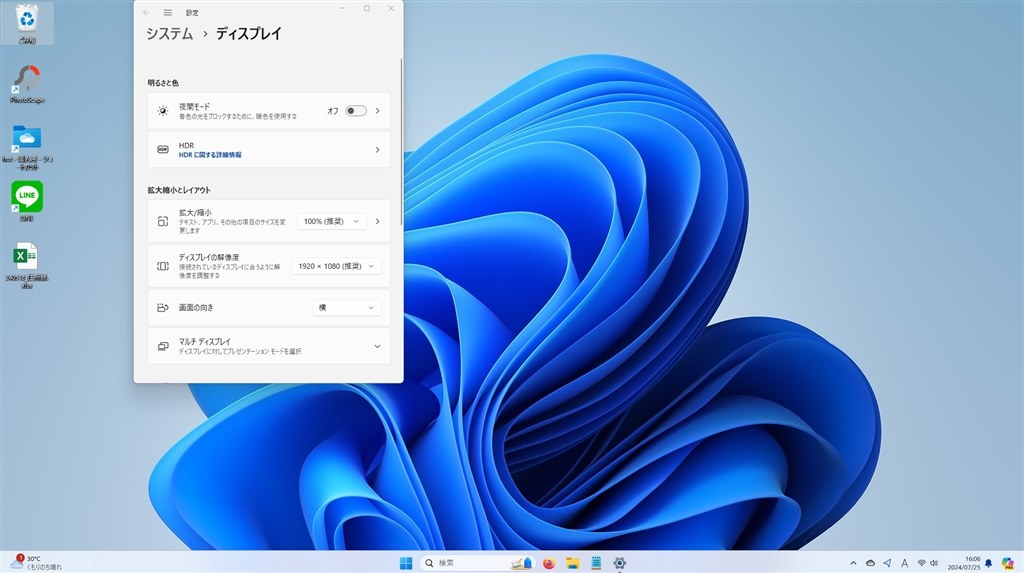Open the 1920 × 1080 resolution dropdown

(x=336, y=266)
